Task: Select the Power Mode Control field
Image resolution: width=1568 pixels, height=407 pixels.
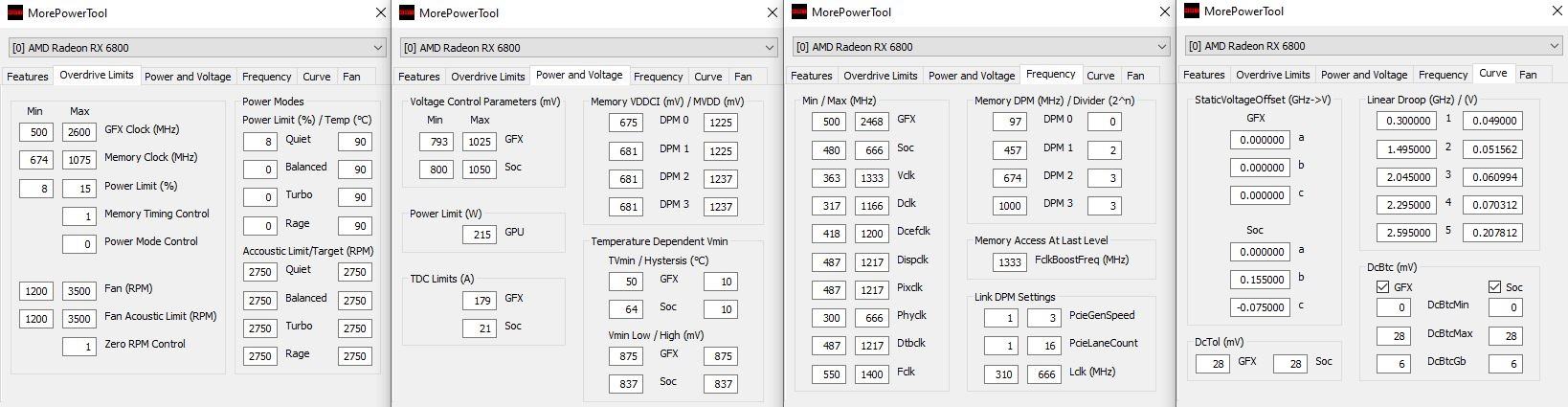Action: (x=79, y=244)
